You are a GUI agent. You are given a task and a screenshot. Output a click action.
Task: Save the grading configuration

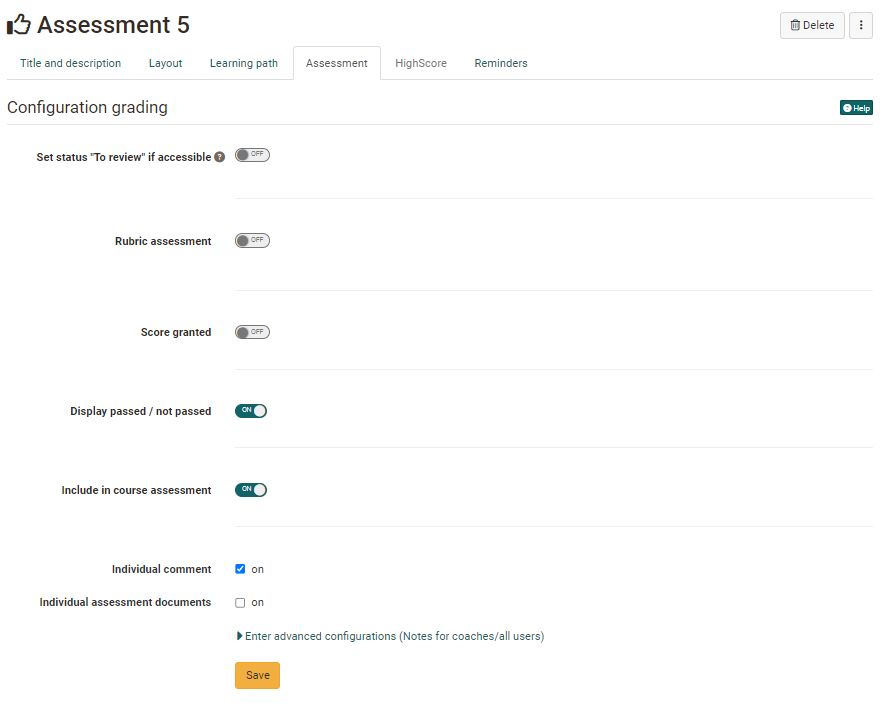[257, 675]
